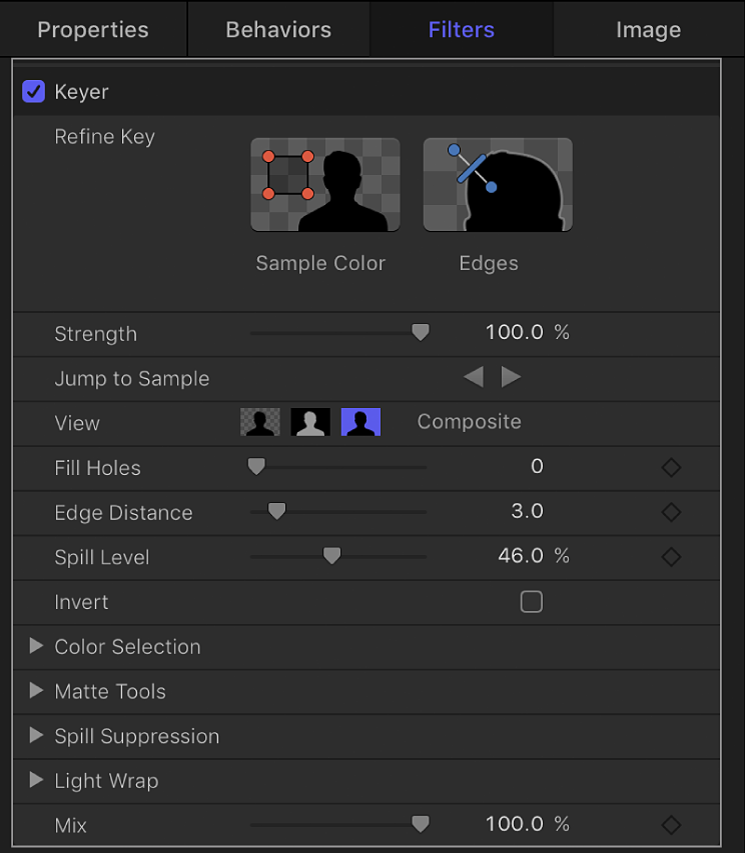Image resolution: width=745 pixels, height=854 pixels.
Task: Expand the Light Wrap section
Action: (37, 780)
